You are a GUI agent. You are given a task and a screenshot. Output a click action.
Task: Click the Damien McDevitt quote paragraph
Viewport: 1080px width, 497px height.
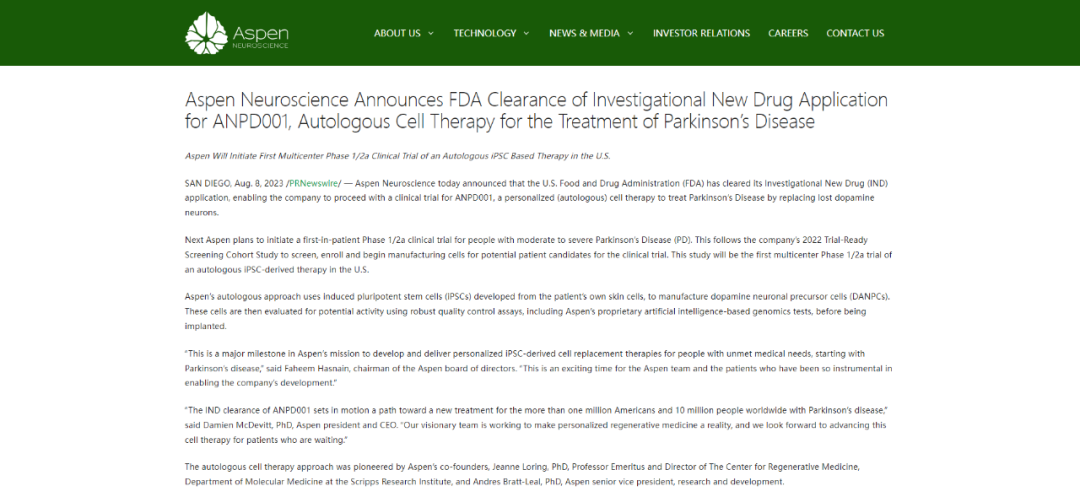click(x=536, y=424)
